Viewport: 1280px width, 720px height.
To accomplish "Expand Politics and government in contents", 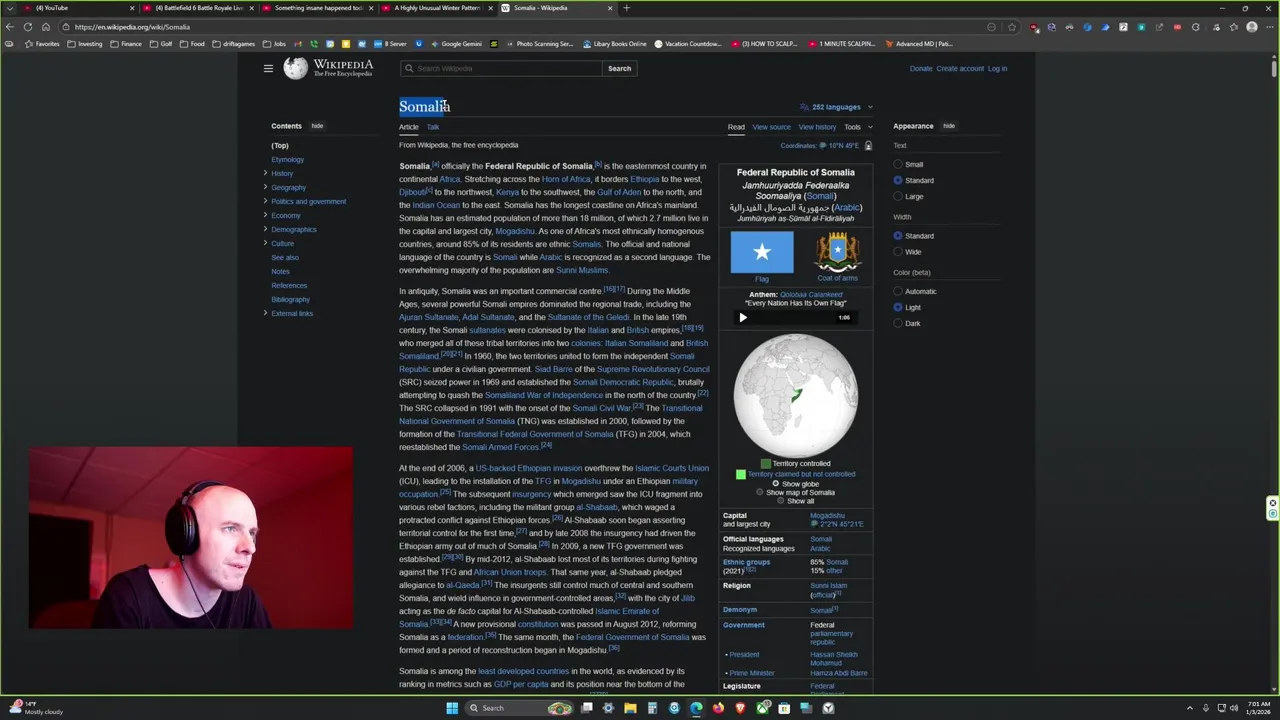I will [265, 201].
